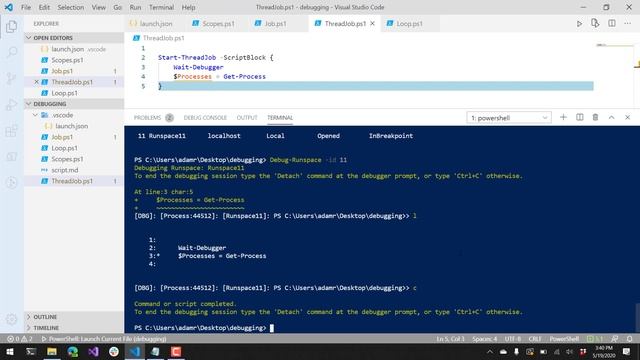Open the File menu

[26, 7]
